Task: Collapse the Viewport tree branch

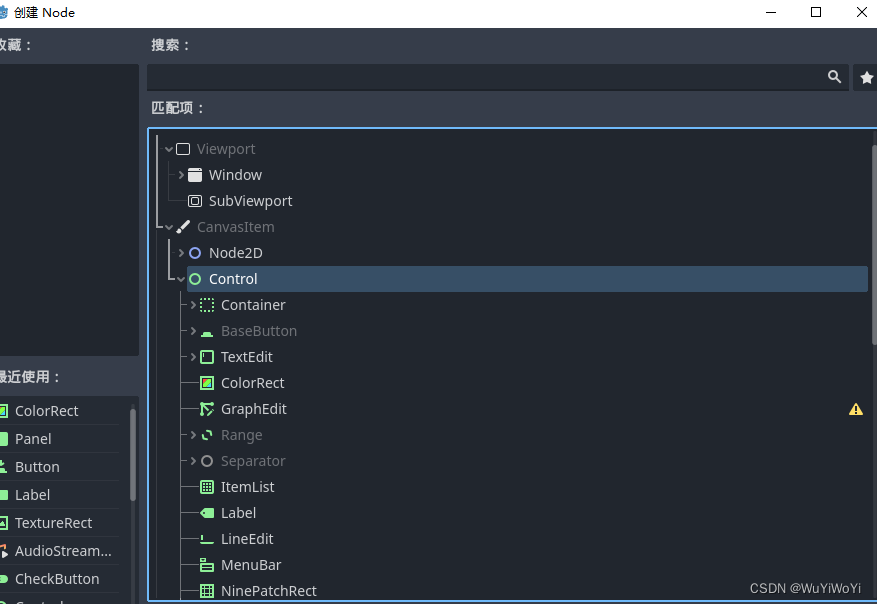Action: pyautogui.click(x=169, y=149)
